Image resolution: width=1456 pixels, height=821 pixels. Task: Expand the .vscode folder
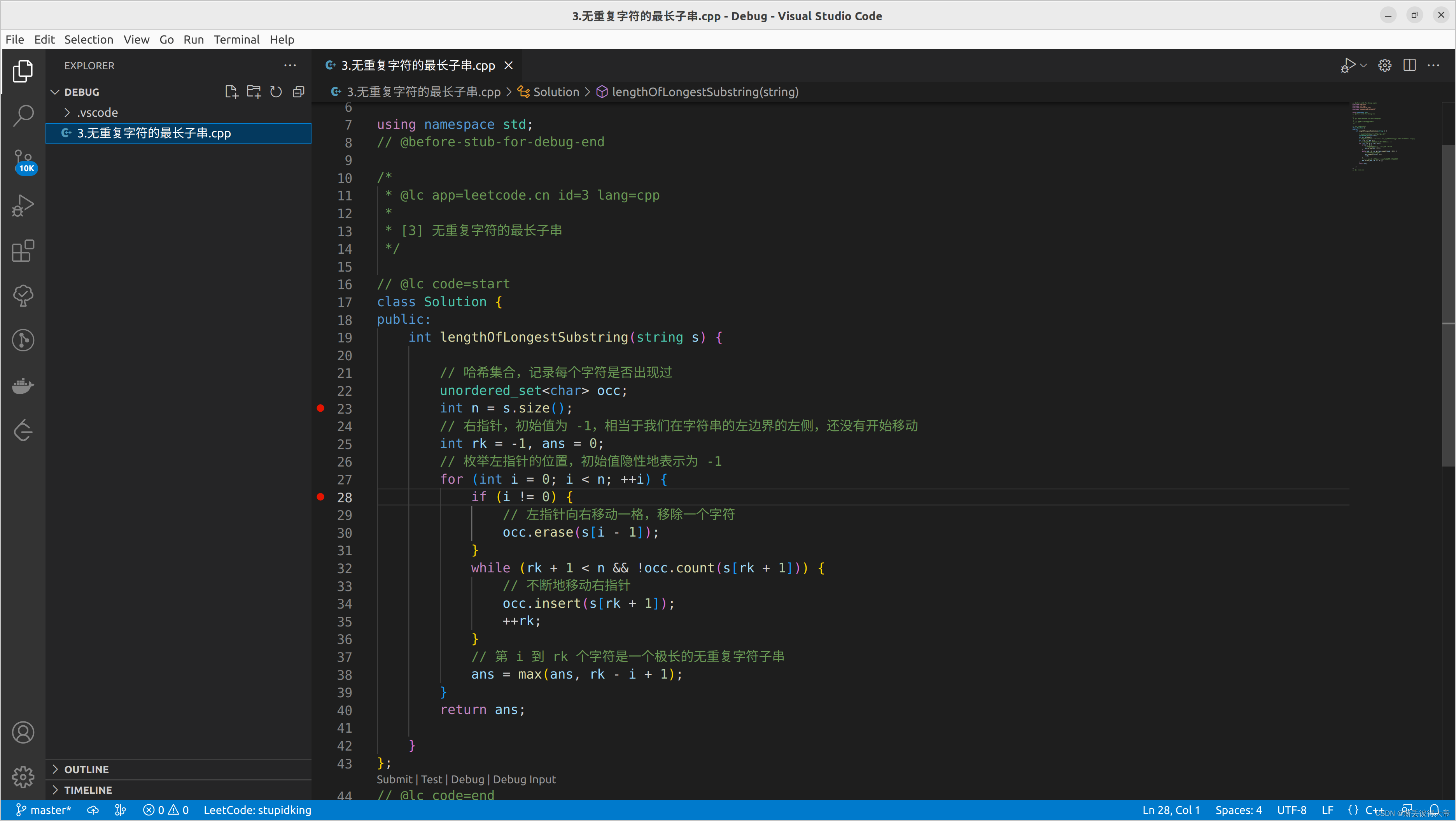click(x=67, y=112)
